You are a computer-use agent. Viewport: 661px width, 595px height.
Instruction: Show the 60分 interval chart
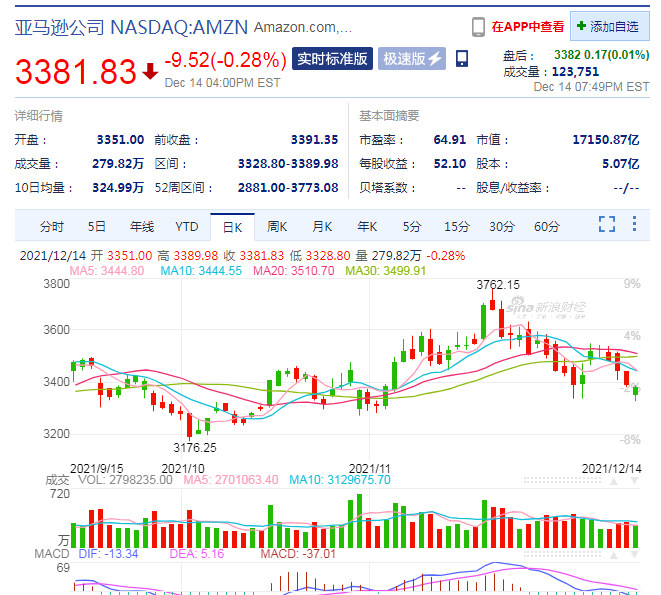[546, 227]
